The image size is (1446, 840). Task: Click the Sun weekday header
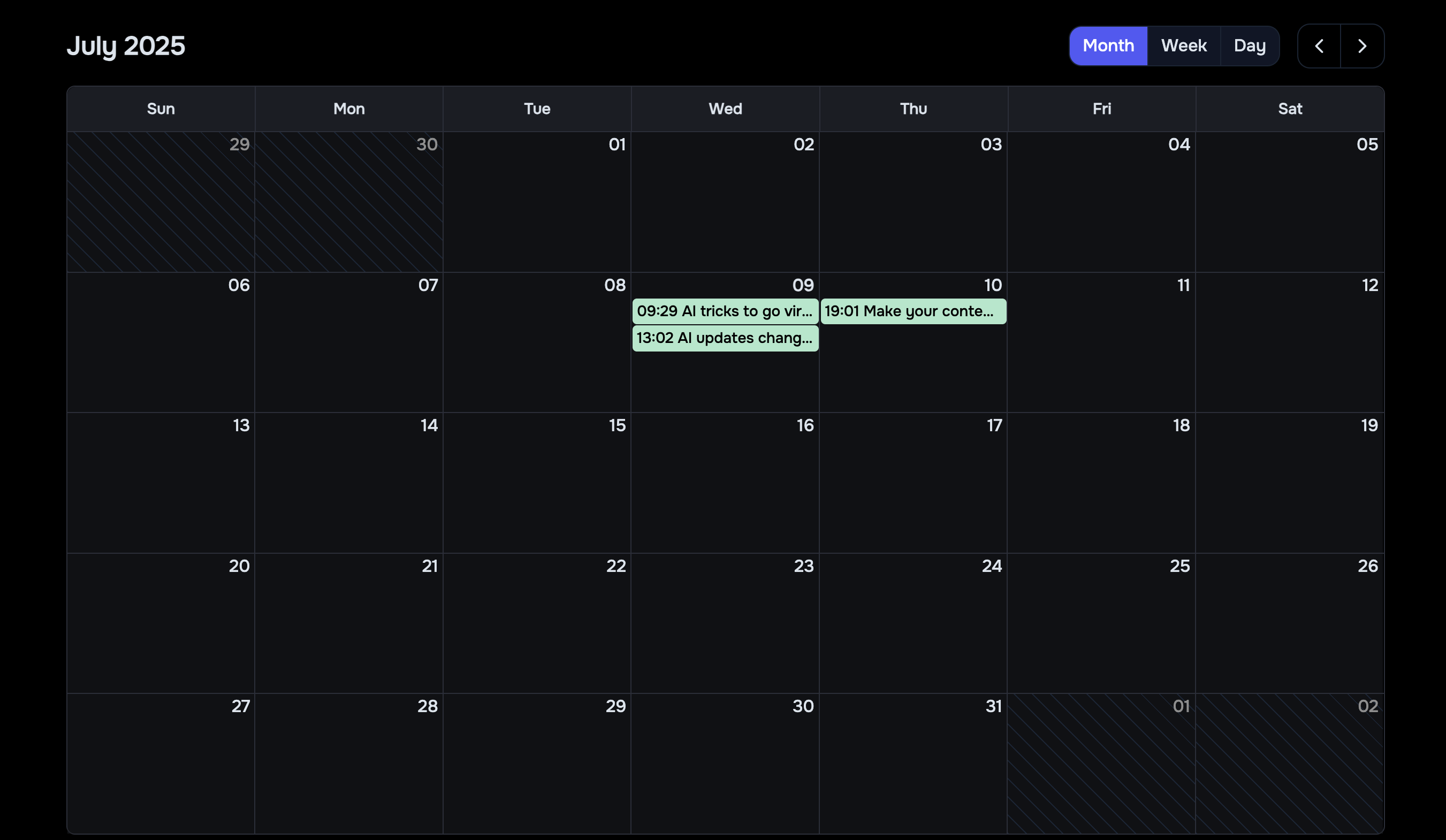tap(161, 109)
